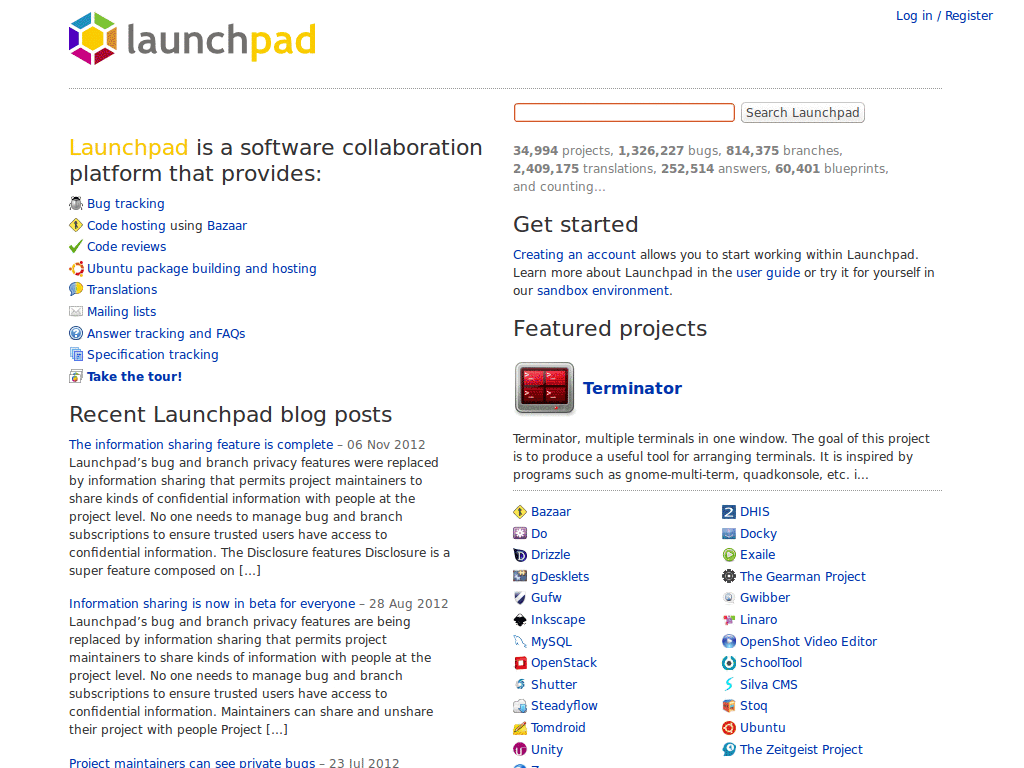Open 'The information sharing feature is complete' post
The height and width of the screenshot is (768, 1024).
pyautogui.click(x=201, y=445)
